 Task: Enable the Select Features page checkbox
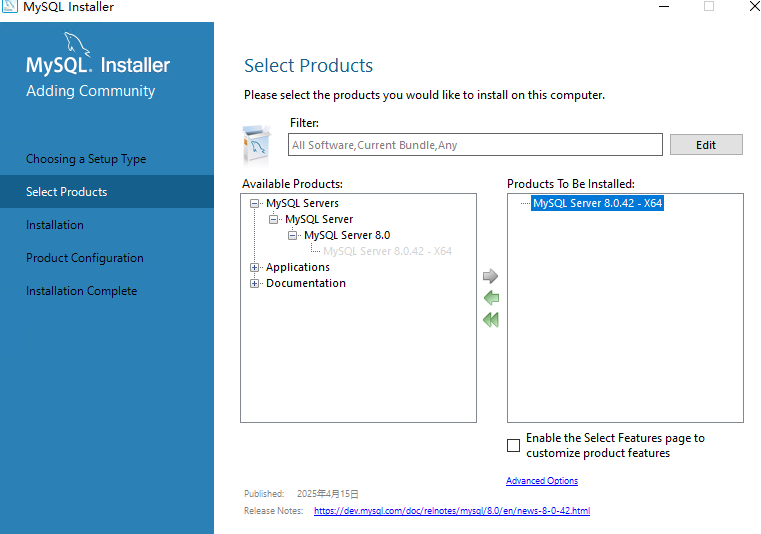click(513, 445)
